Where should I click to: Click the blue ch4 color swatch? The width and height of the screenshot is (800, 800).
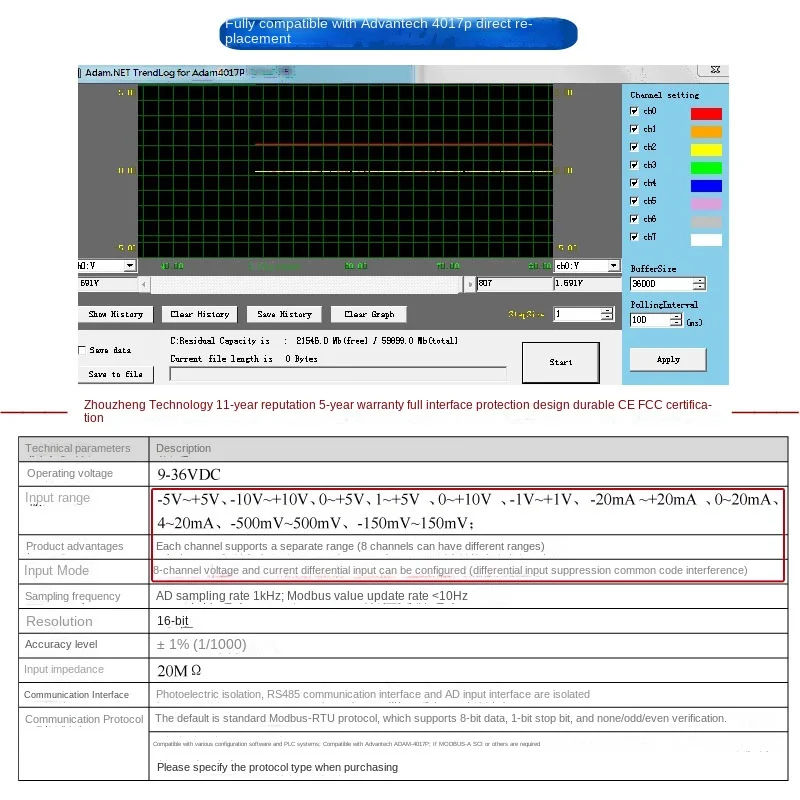pos(706,186)
